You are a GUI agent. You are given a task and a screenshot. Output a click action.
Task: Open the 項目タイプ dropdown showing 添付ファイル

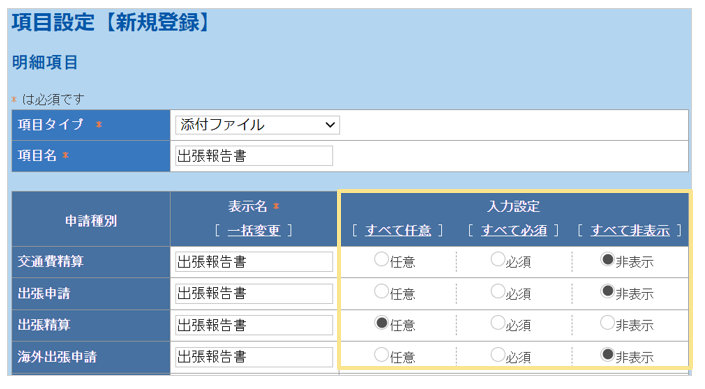click(257, 125)
